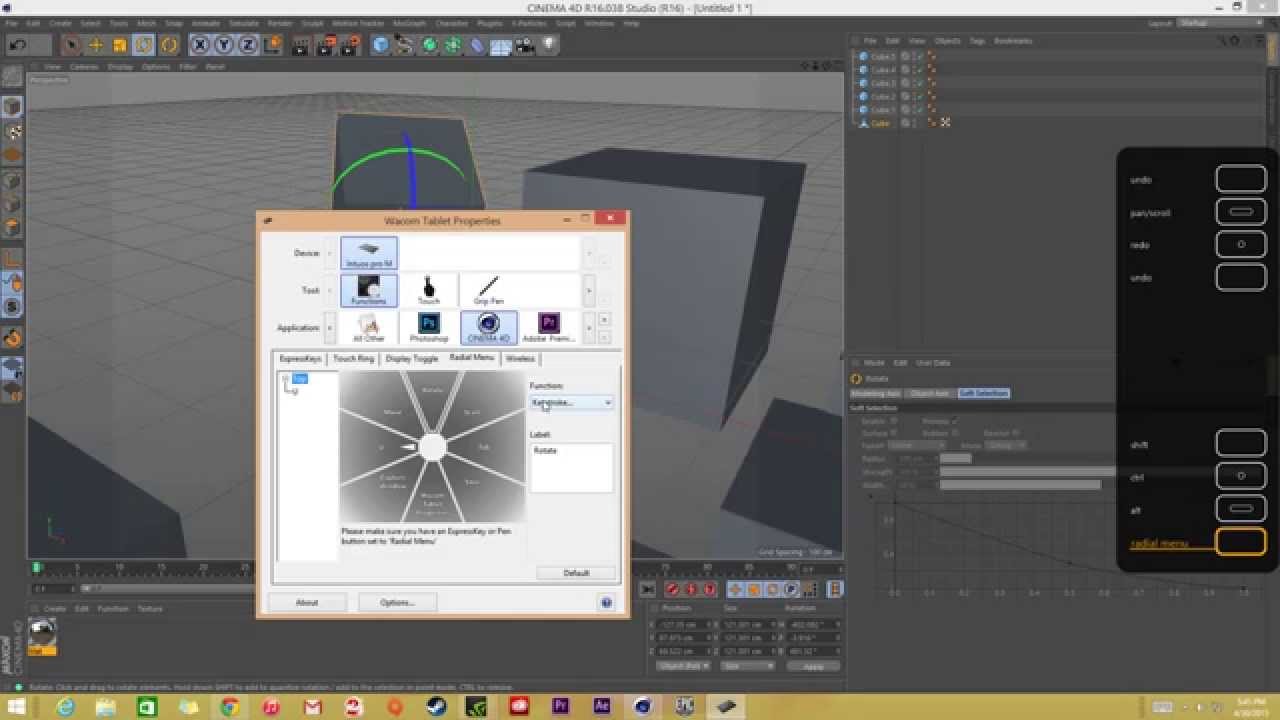Toggle the X axis lock
Image resolution: width=1280 pixels, height=720 pixels.
(200, 45)
